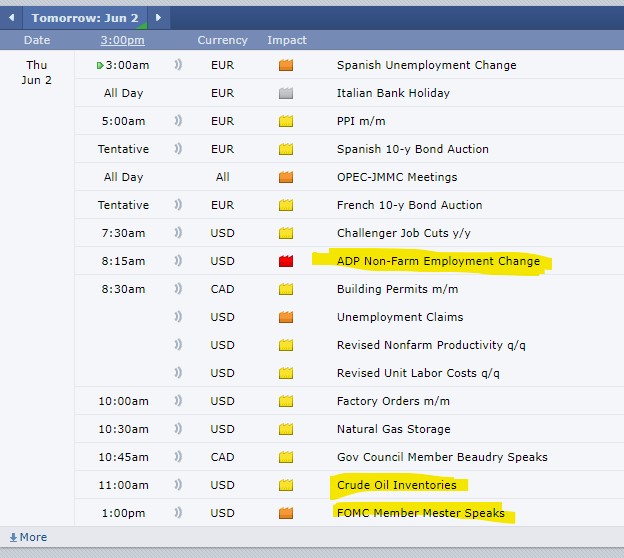Go to previous day with left arrow
624x558 pixels.
pos(11,17)
